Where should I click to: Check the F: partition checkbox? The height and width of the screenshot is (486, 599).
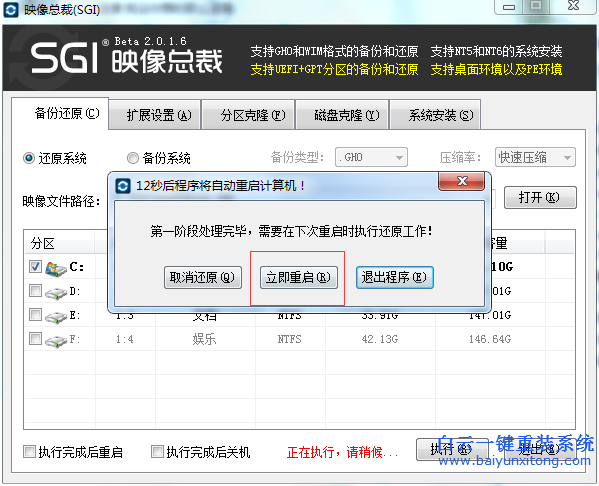(36, 339)
